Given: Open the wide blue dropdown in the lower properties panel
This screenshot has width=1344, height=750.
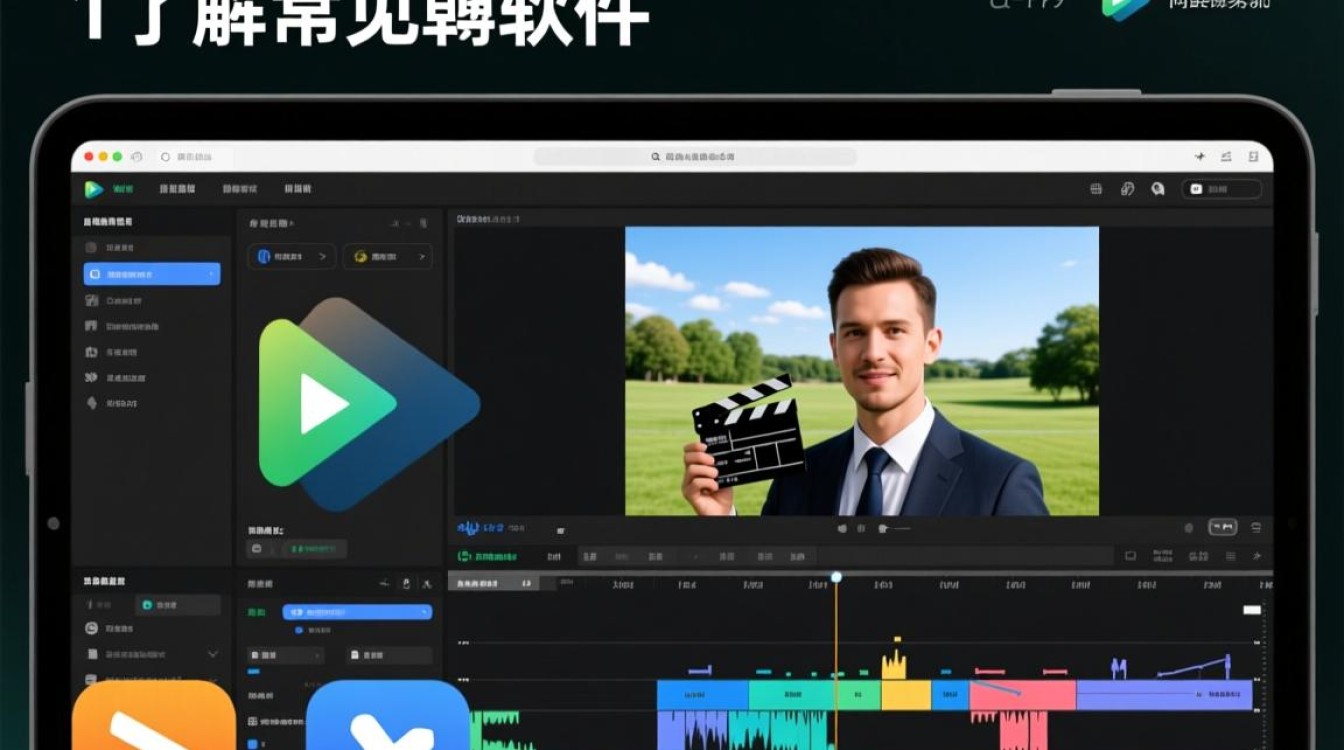Looking at the screenshot, I should [x=357, y=611].
